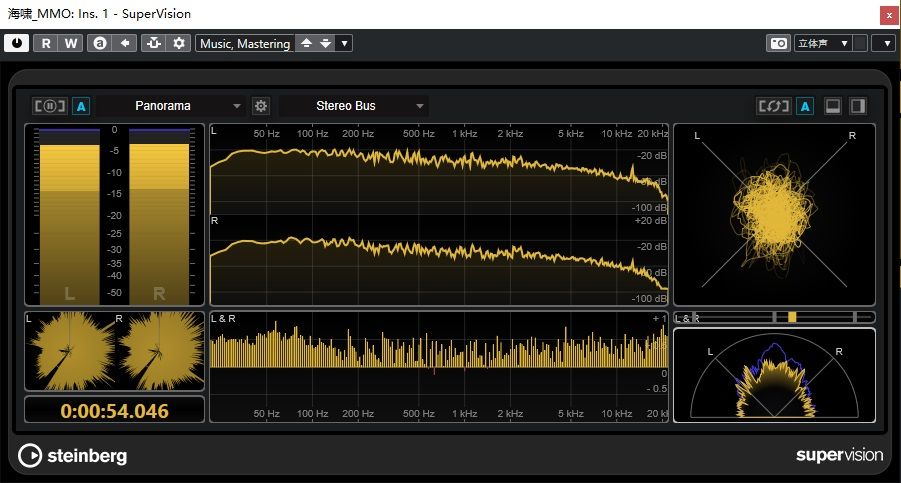Split module horizontally with bottom-split icon

point(833,106)
